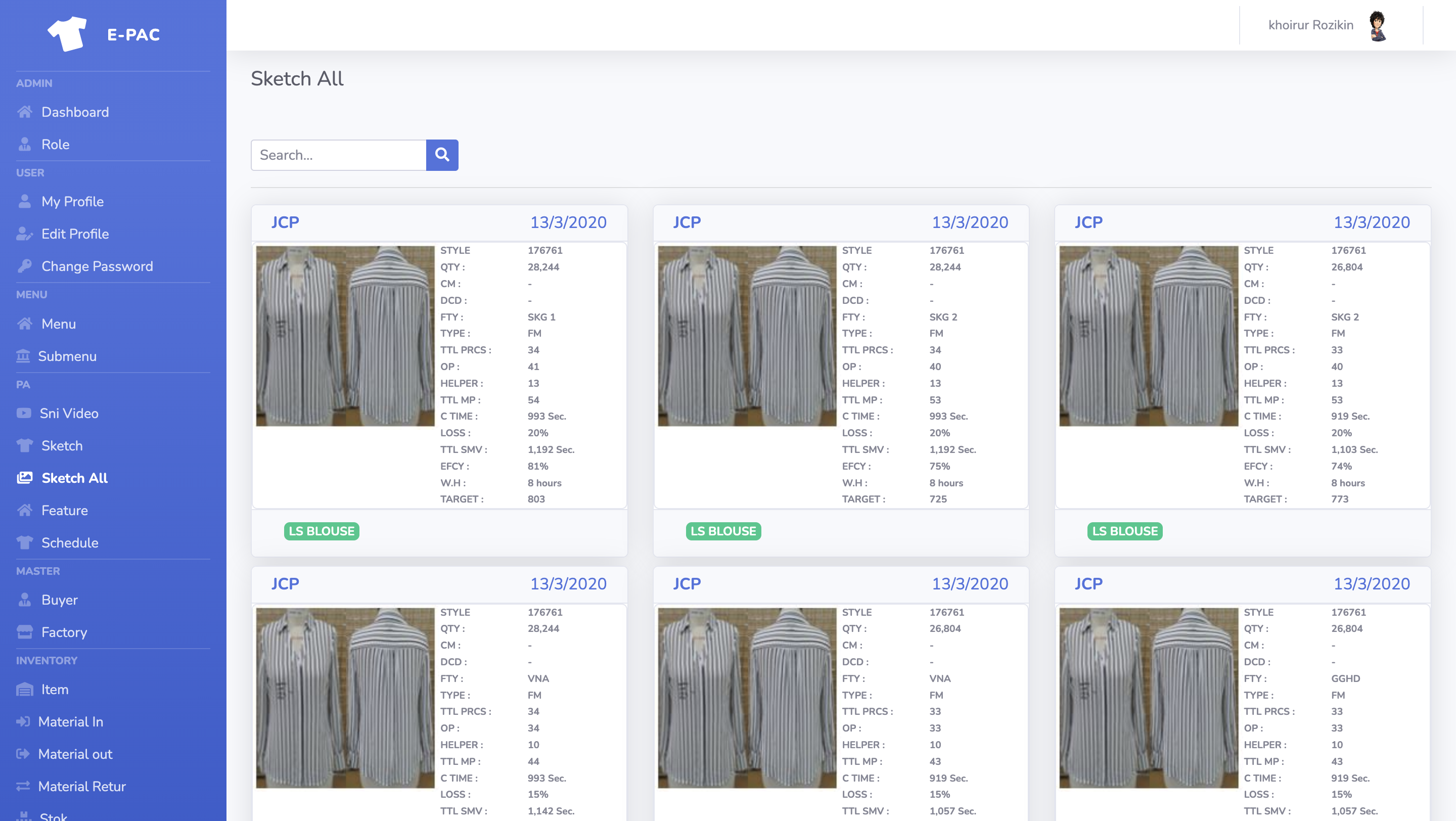The height and width of the screenshot is (821, 1456).
Task: Click the Search text field
Action: point(338,155)
